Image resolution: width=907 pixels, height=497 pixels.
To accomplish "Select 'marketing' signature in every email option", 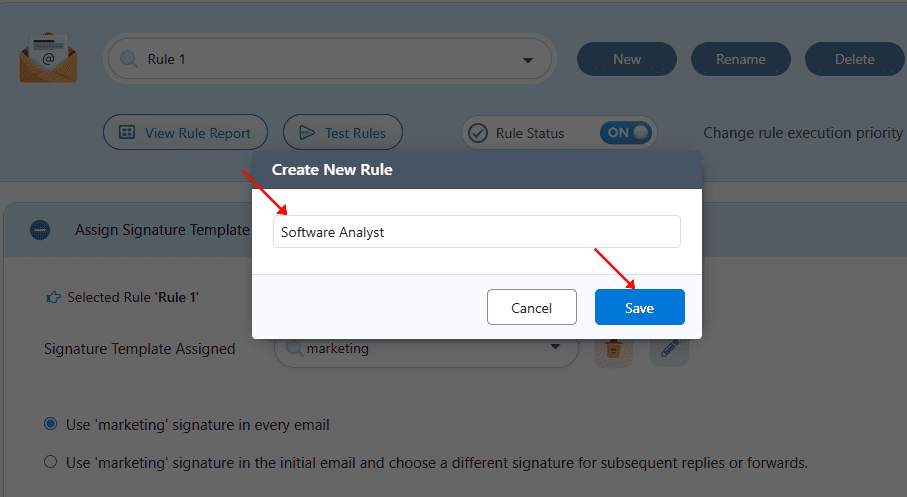I will click(51, 425).
